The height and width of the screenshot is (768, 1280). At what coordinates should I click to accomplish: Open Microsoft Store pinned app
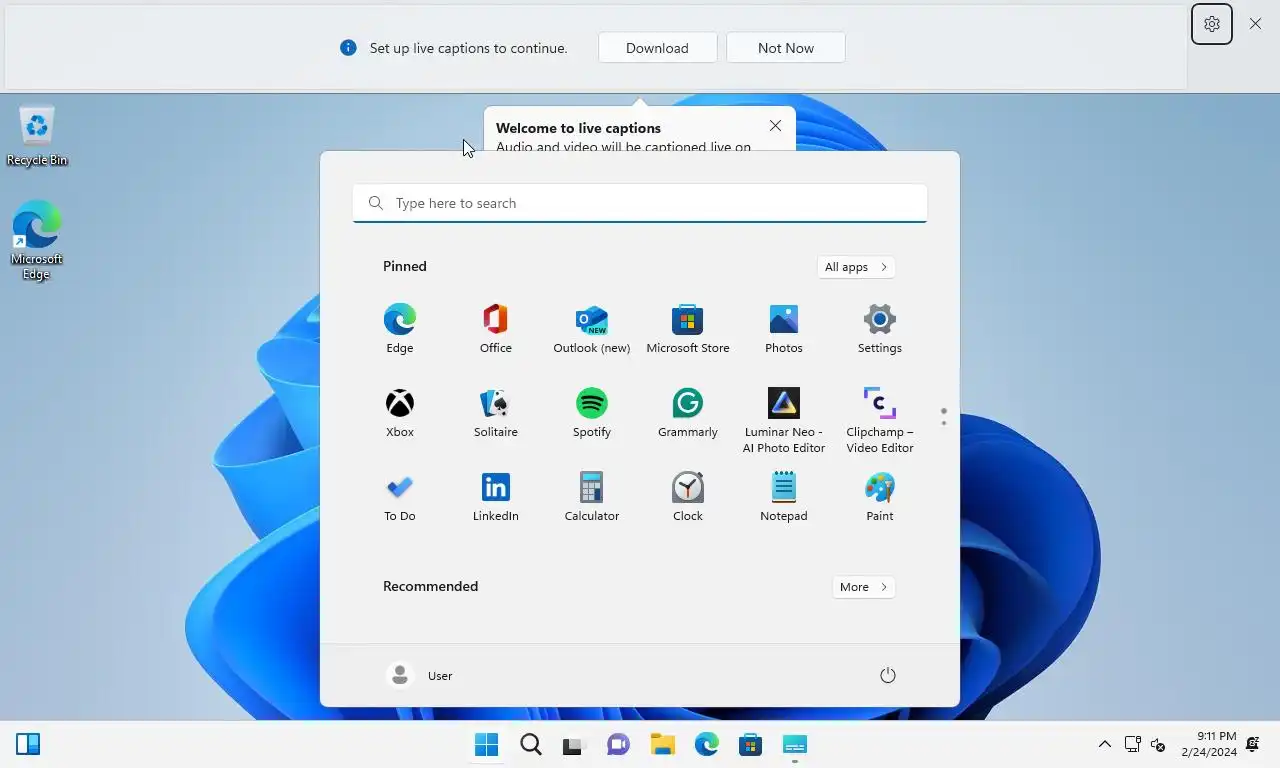687,329
